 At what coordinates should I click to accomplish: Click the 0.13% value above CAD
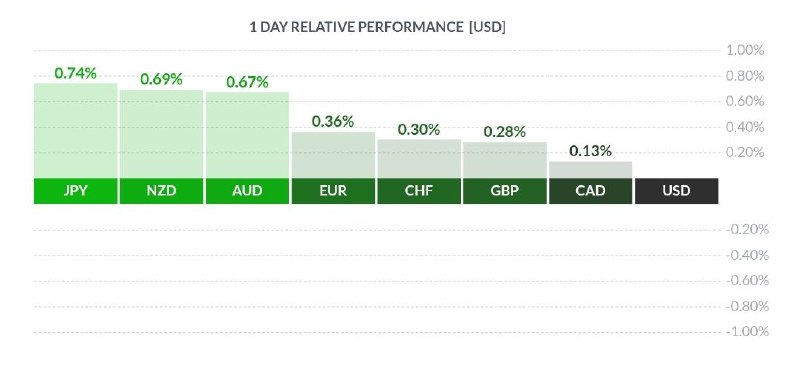click(x=590, y=151)
